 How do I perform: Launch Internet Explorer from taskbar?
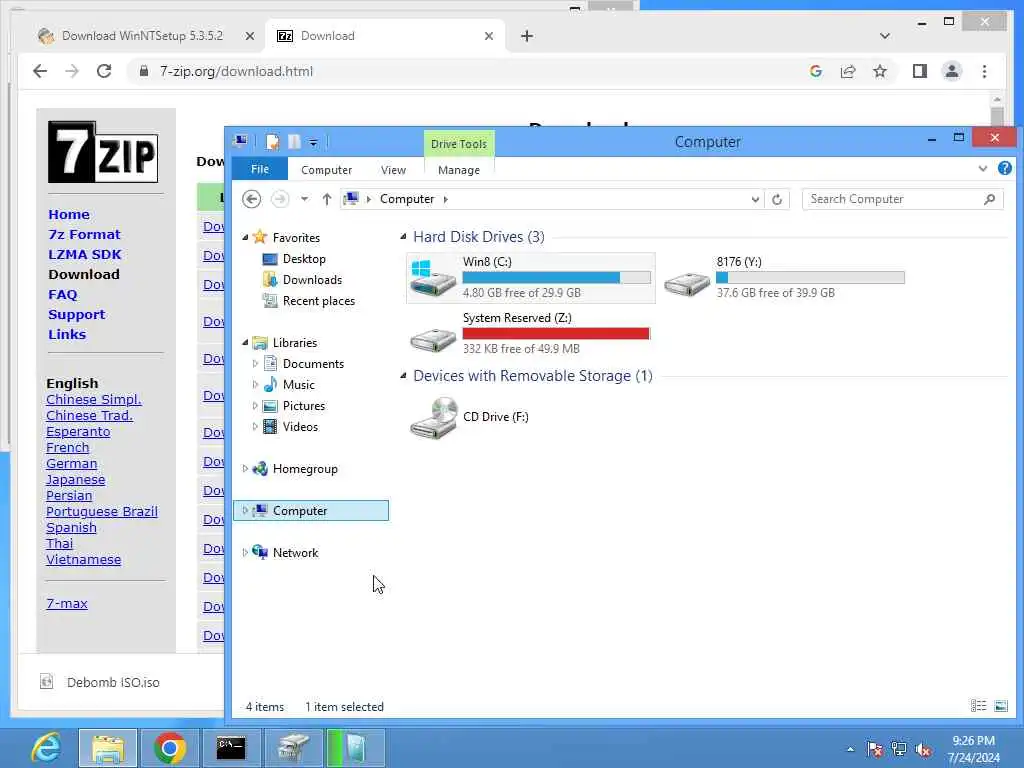(46, 748)
